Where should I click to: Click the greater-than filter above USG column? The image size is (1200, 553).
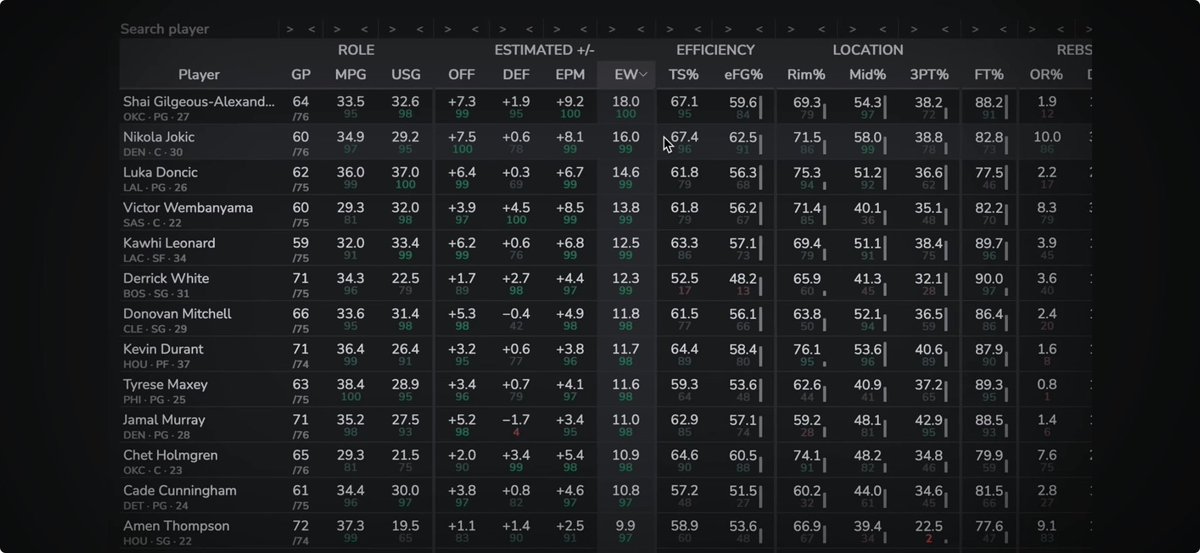click(394, 30)
